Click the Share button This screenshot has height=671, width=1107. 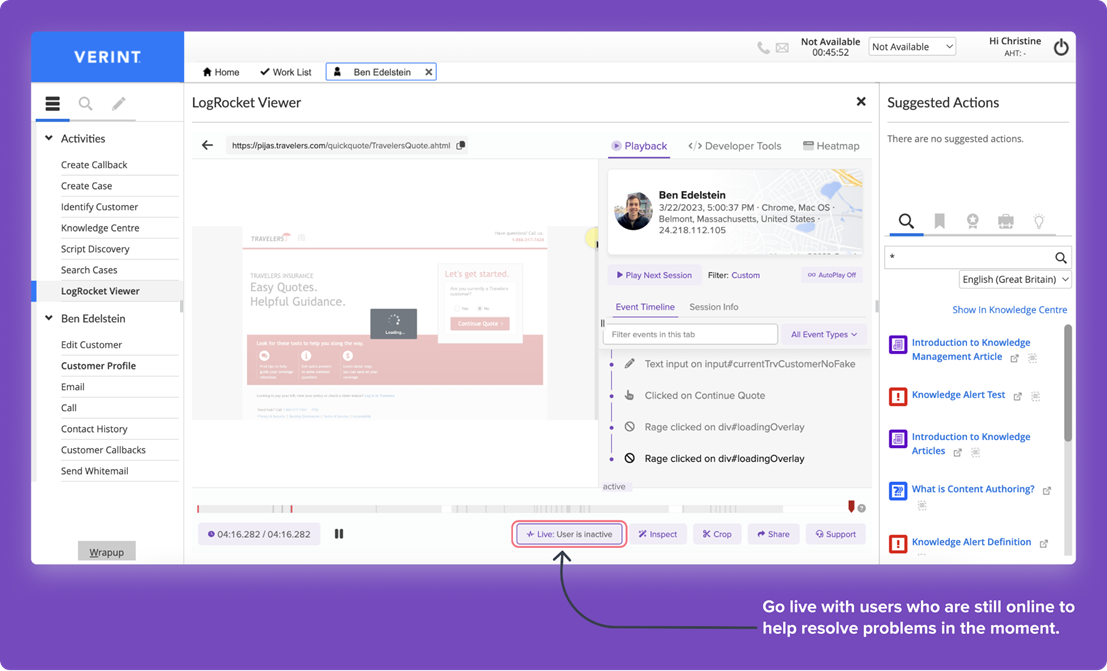tap(773, 534)
